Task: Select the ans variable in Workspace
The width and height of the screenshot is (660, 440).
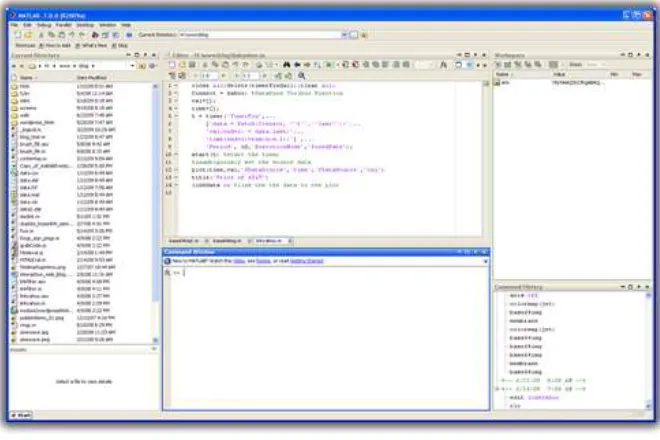Action: click(x=503, y=83)
